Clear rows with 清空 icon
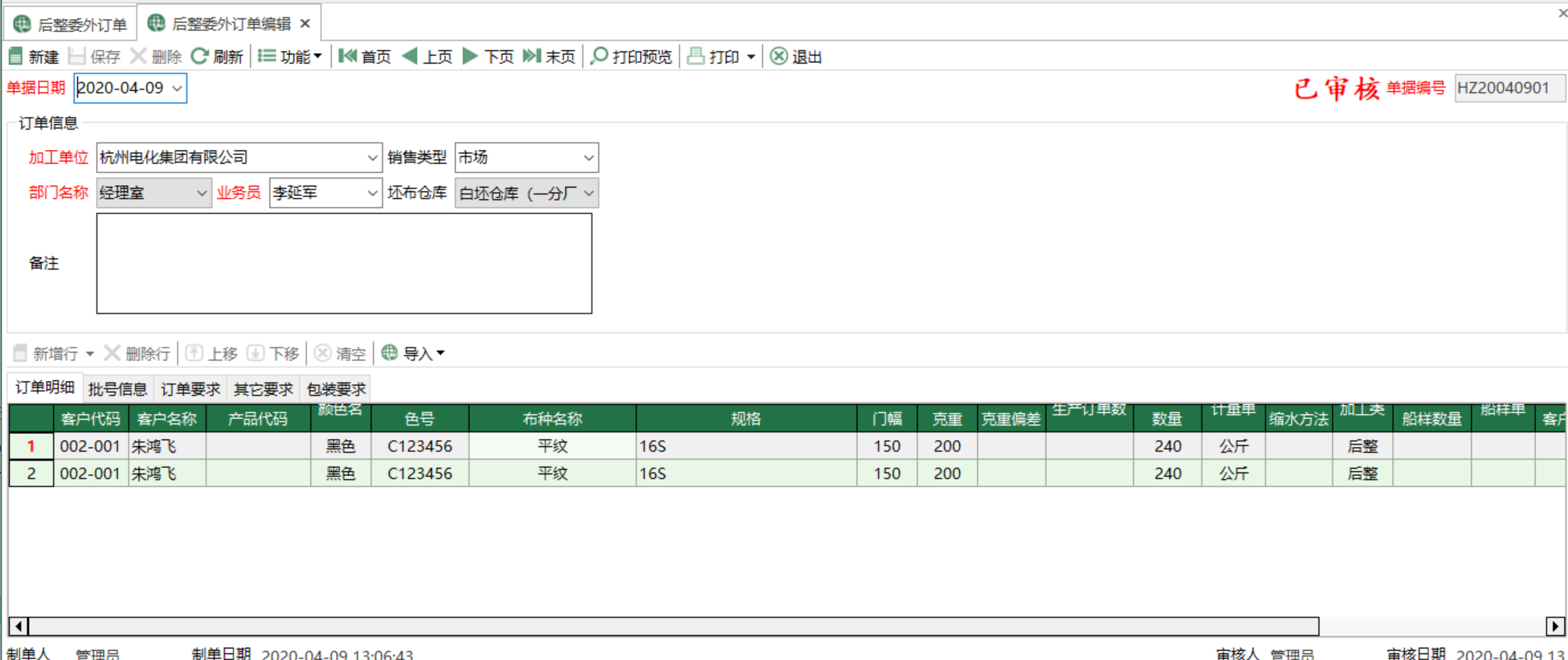The image size is (1568, 660). pyautogui.click(x=322, y=353)
